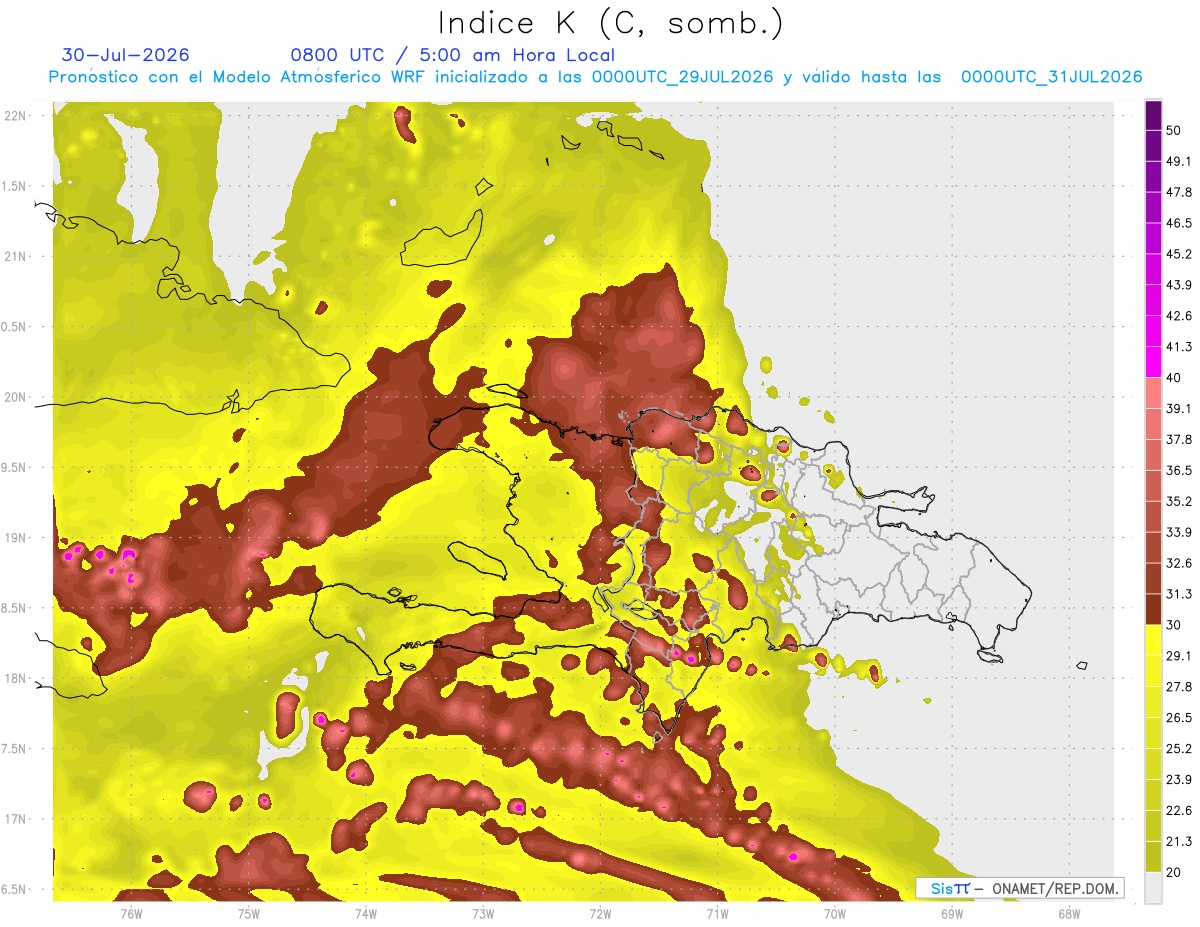Click the 39.1 value on the color scale
1200x927 pixels.
click(x=1179, y=408)
